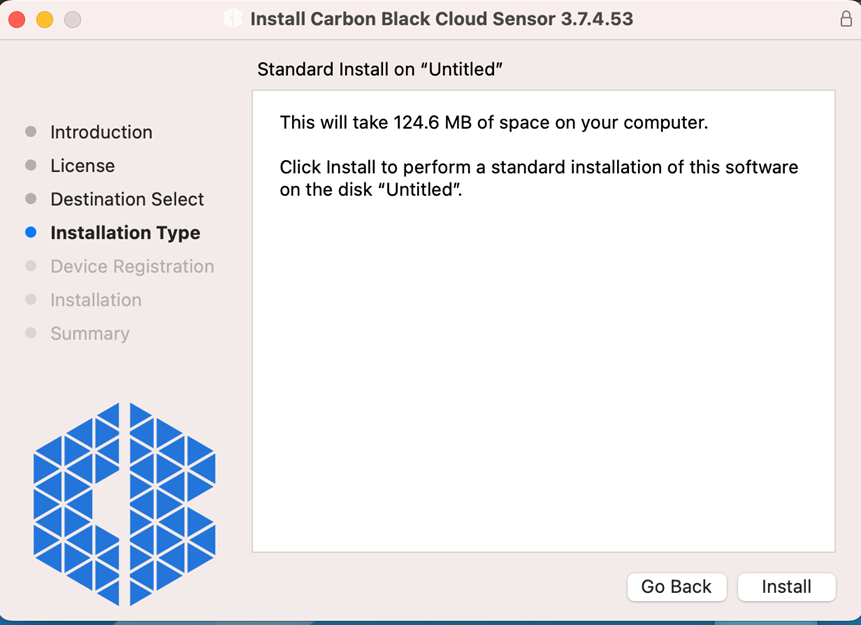Image resolution: width=861 pixels, height=625 pixels.
Task: Click the Installation Type step label
Action: pos(124,232)
